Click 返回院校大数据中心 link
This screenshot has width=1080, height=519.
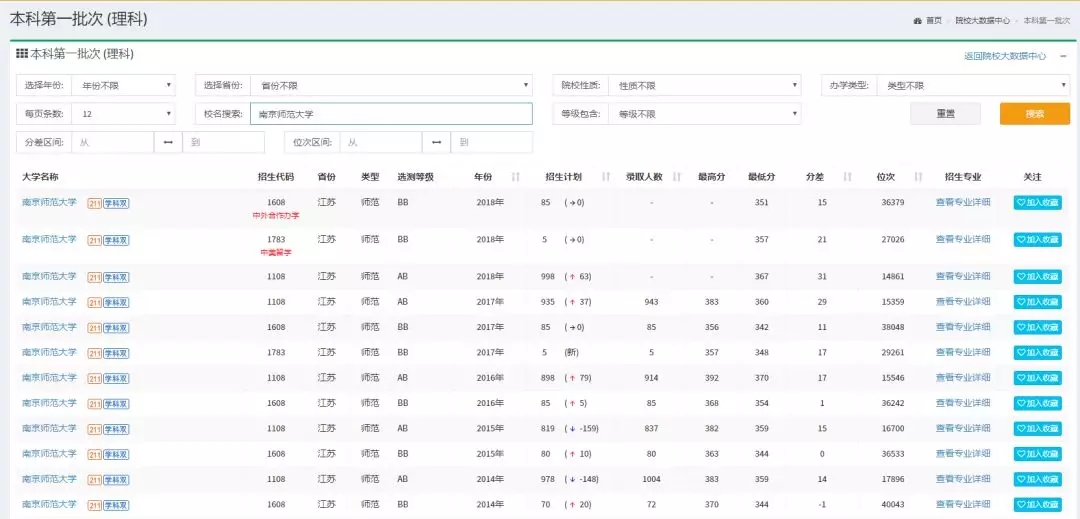(1004, 56)
